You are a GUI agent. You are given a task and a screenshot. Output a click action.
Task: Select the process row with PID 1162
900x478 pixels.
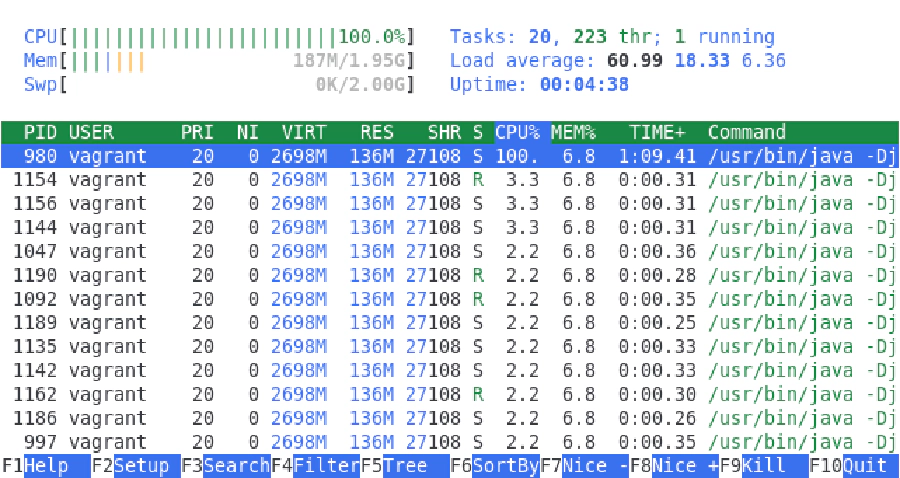450,394
